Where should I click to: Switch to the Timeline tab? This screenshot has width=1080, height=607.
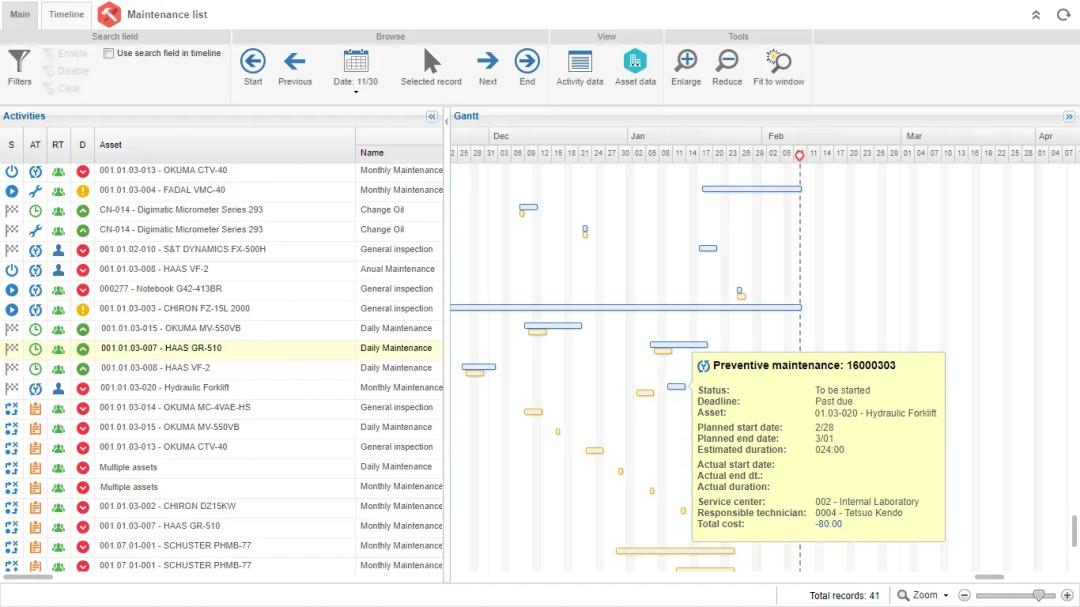click(67, 15)
